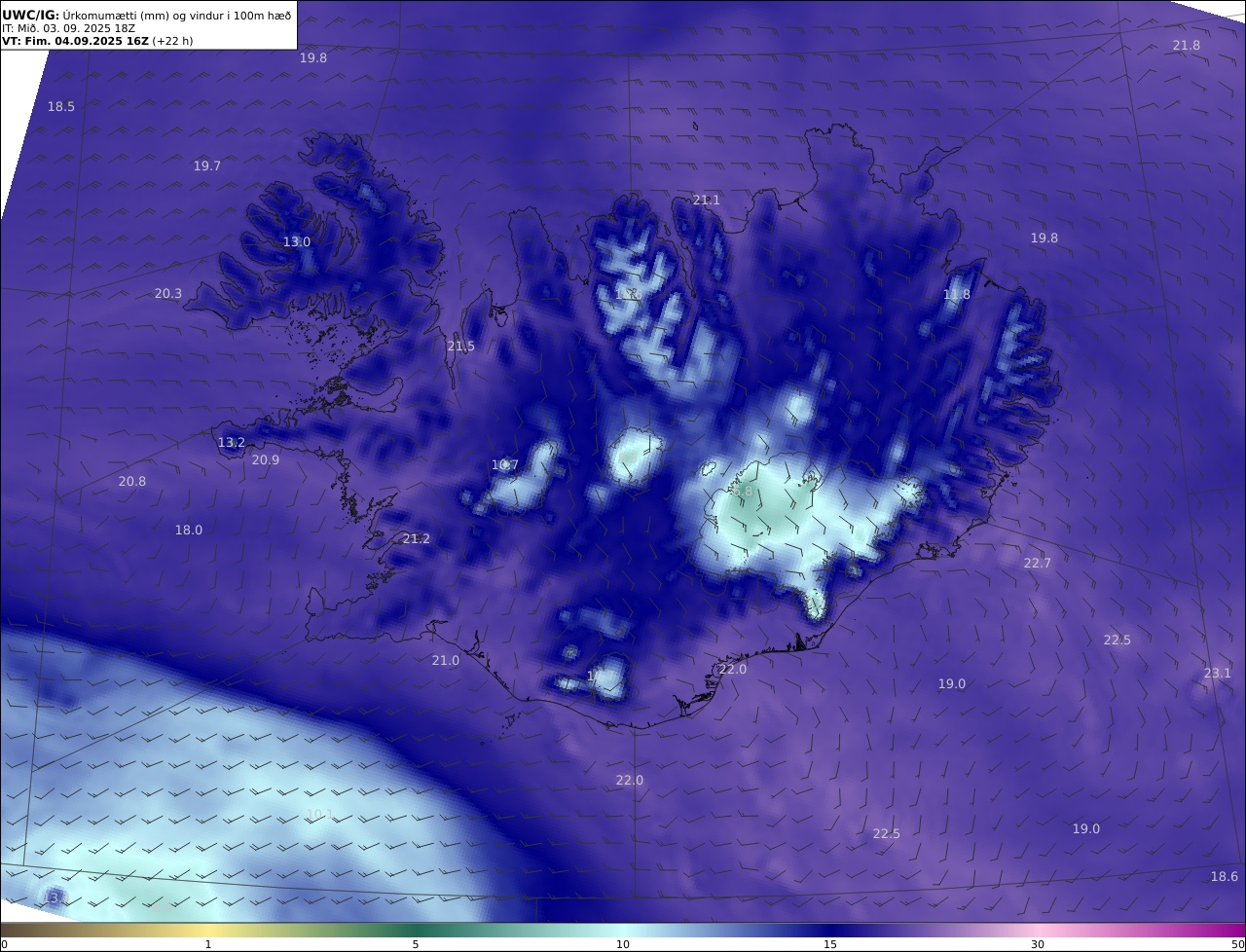
Task: Click the 18.0 value label
Action: pos(189,531)
